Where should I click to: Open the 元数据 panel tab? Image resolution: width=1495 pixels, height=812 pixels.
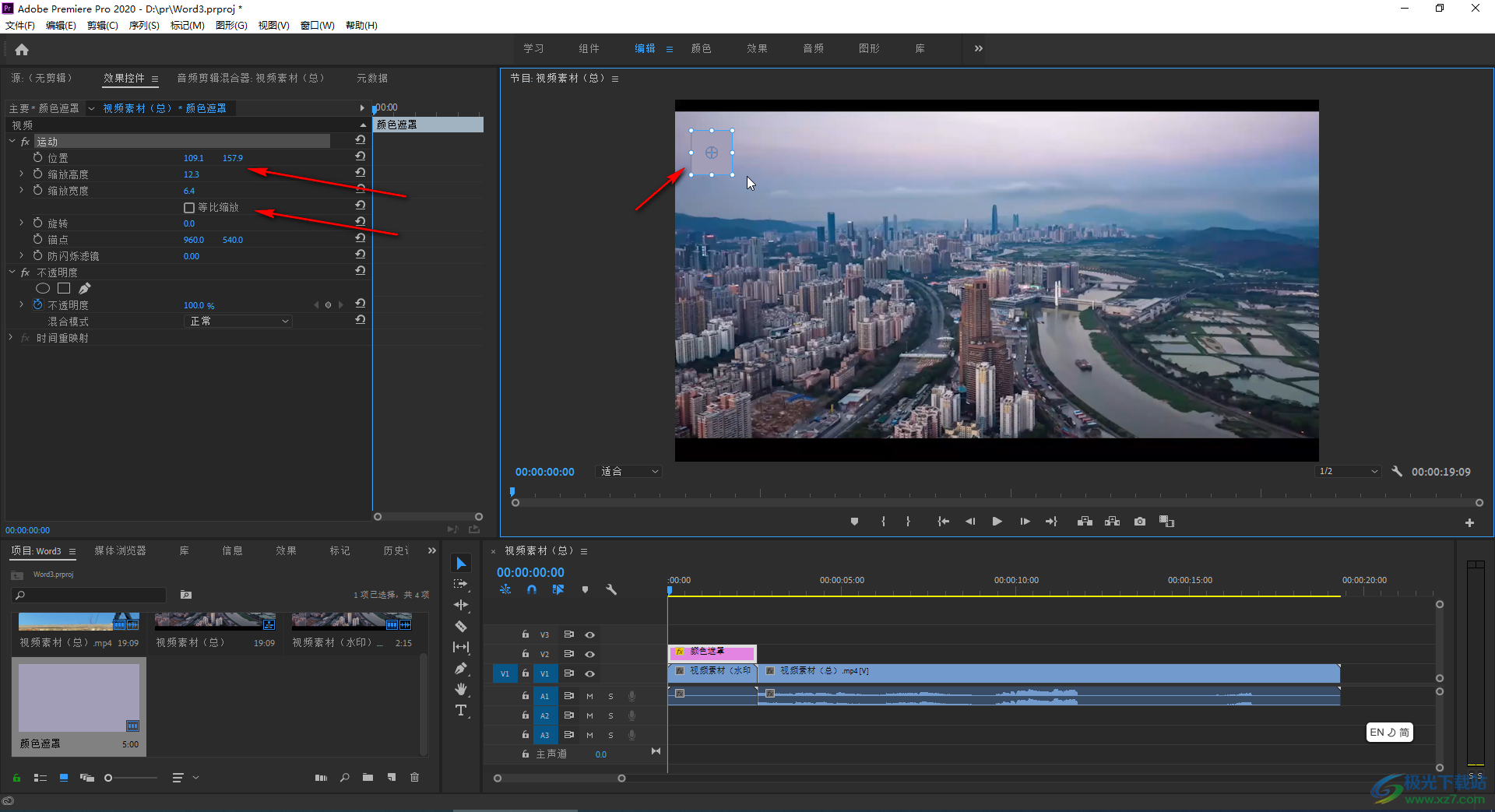pos(372,78)
